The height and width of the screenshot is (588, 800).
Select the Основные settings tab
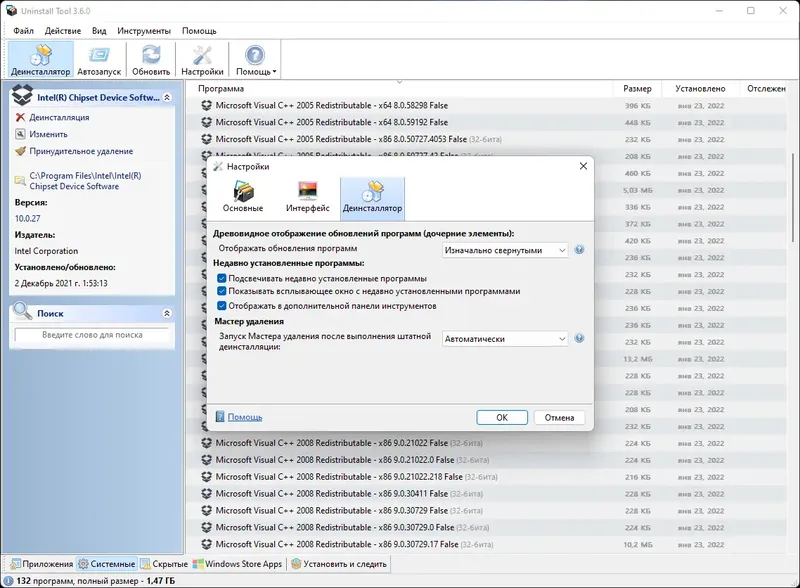[x=243, y=198]
